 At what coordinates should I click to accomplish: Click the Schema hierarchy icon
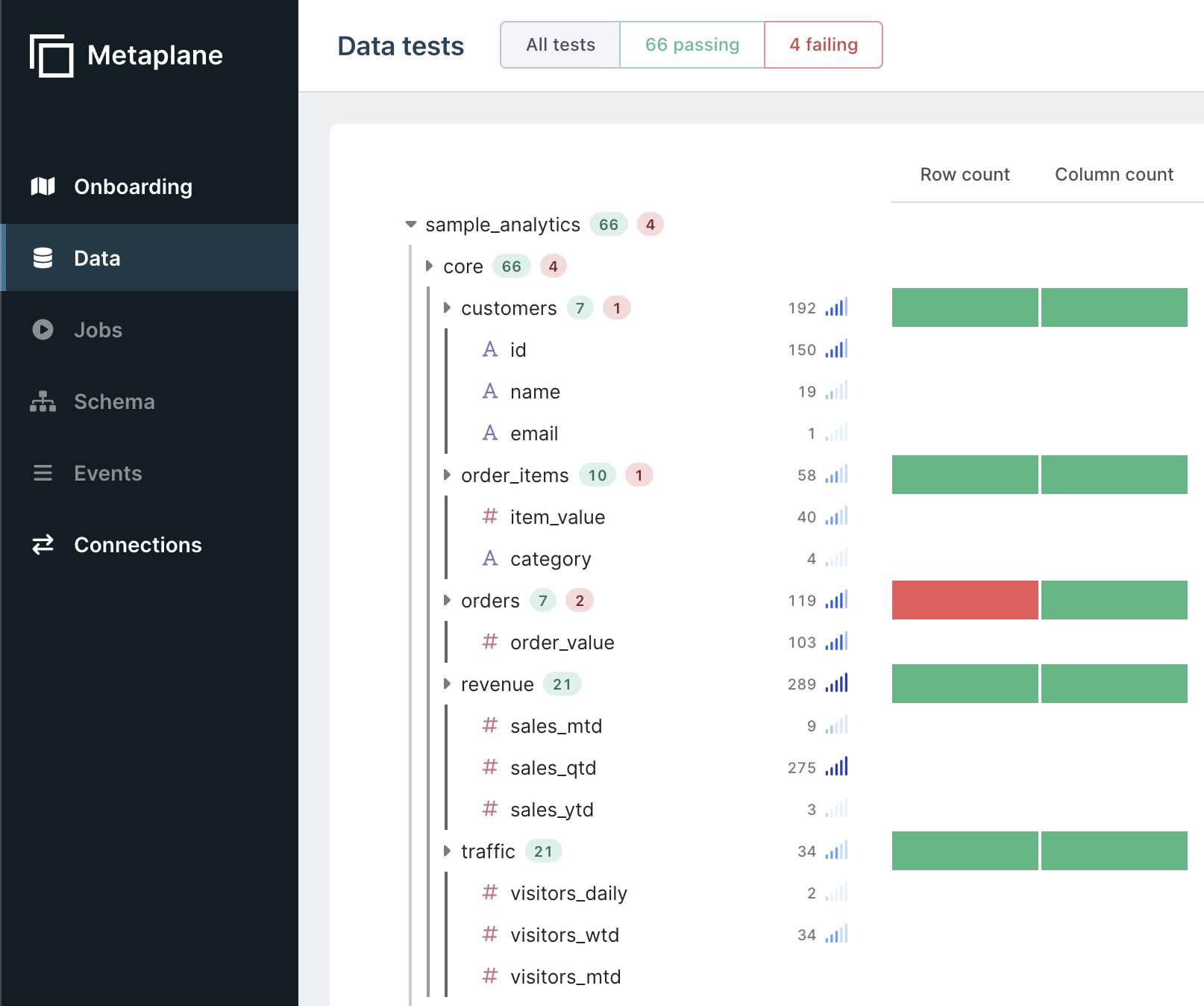(x=43, y=402)
